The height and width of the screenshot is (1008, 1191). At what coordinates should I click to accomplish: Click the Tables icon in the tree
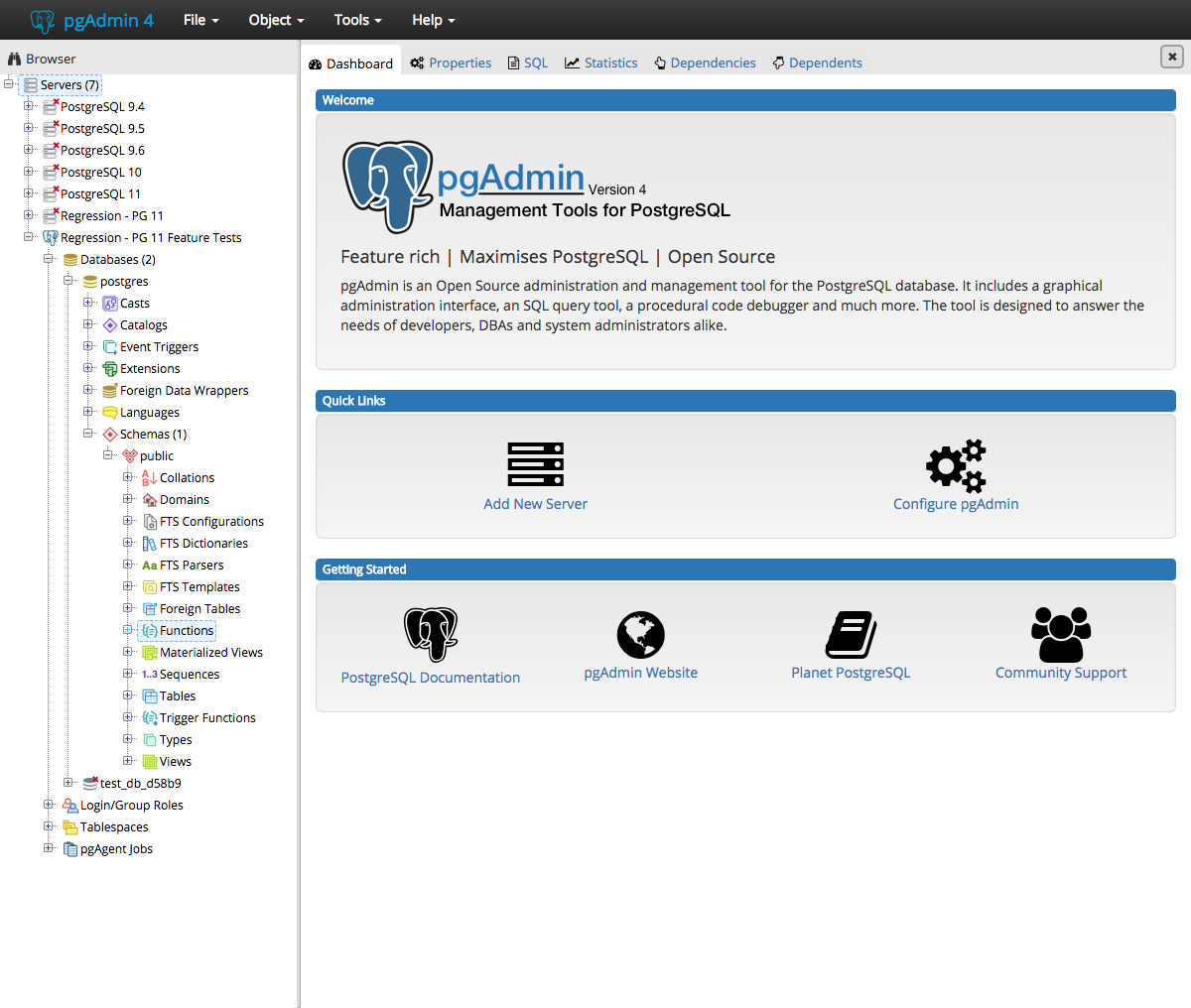[150, 696]
